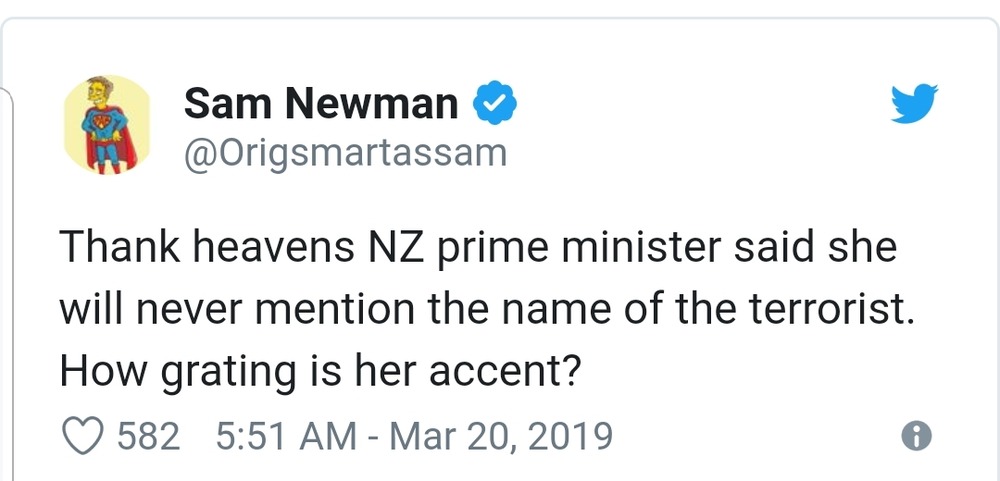
Task: Like the tweet with the heart icon
Action: coord(83,436)
